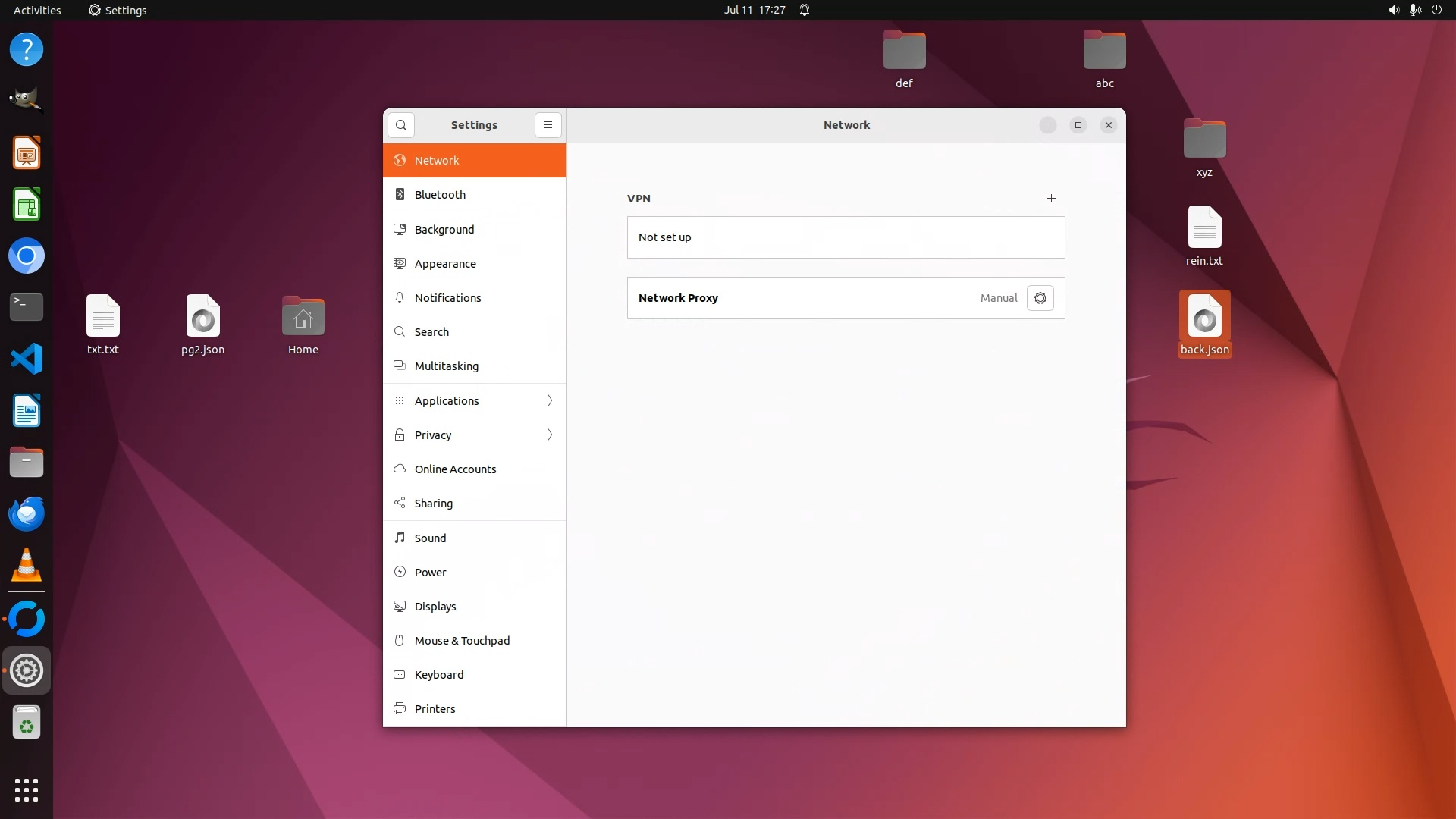
Task: Open Thunderbird mail from dock
Action: [x=27, y=514]
